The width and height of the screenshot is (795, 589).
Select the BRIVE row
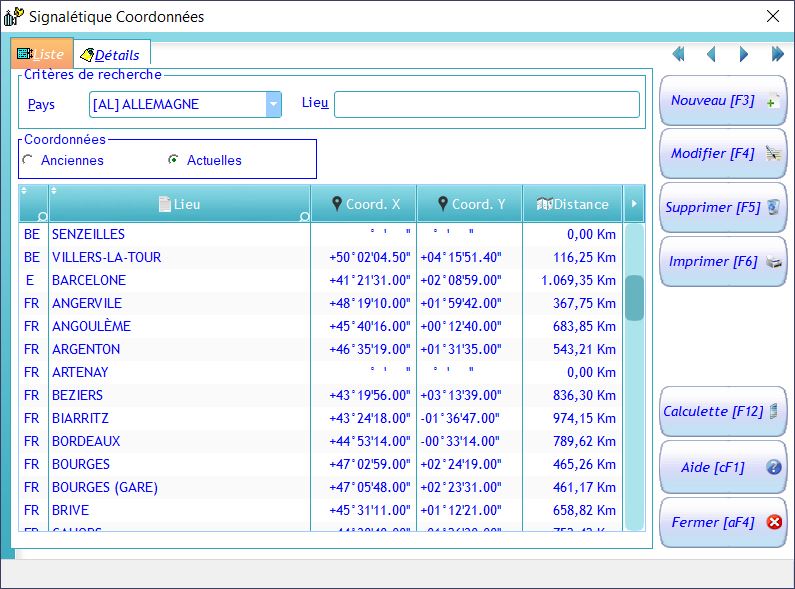[x=320, y=510]
